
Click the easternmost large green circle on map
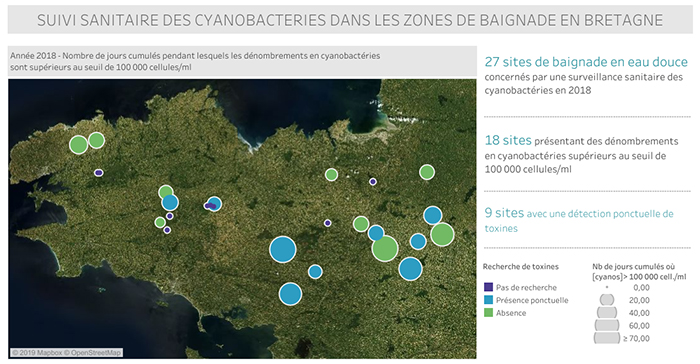click(442, 234)
